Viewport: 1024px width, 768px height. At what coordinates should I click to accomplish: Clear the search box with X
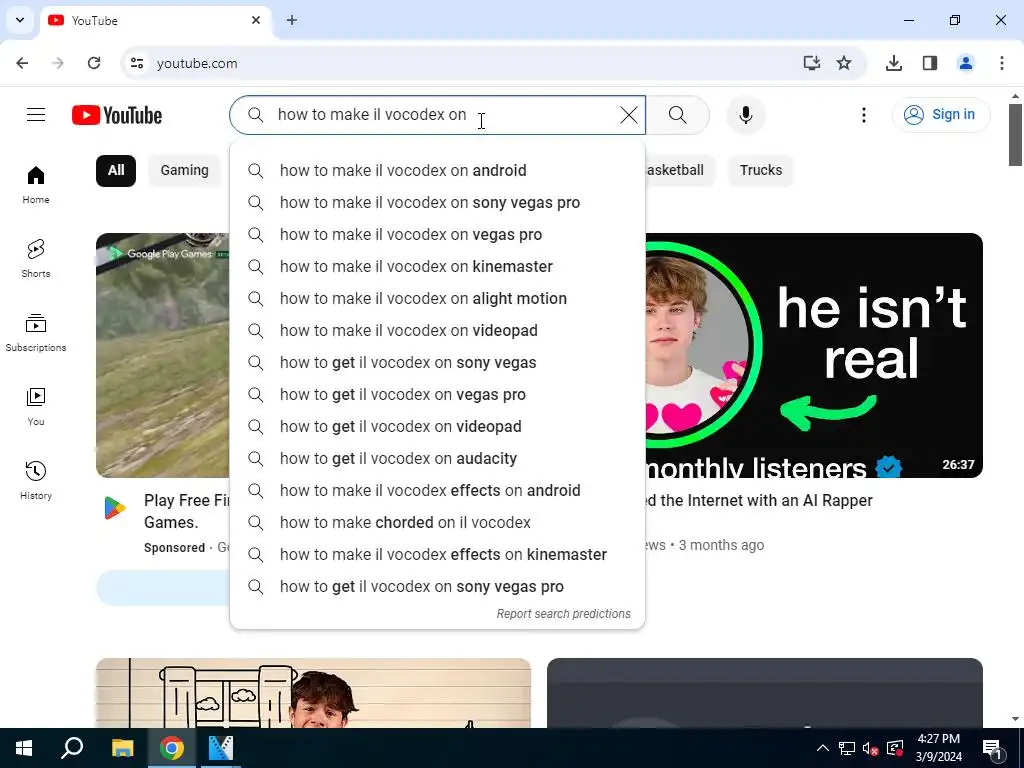[628, 115]
